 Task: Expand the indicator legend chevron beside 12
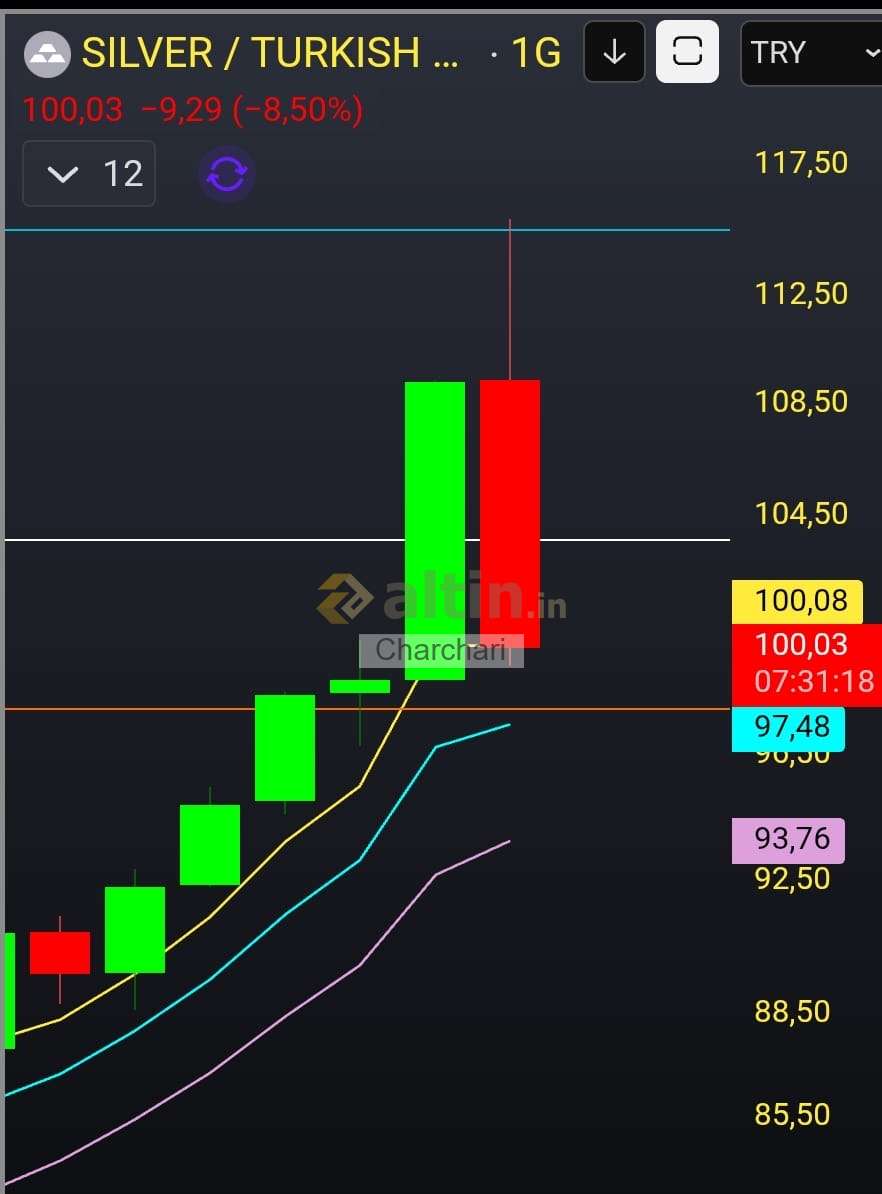click(63, 175)
